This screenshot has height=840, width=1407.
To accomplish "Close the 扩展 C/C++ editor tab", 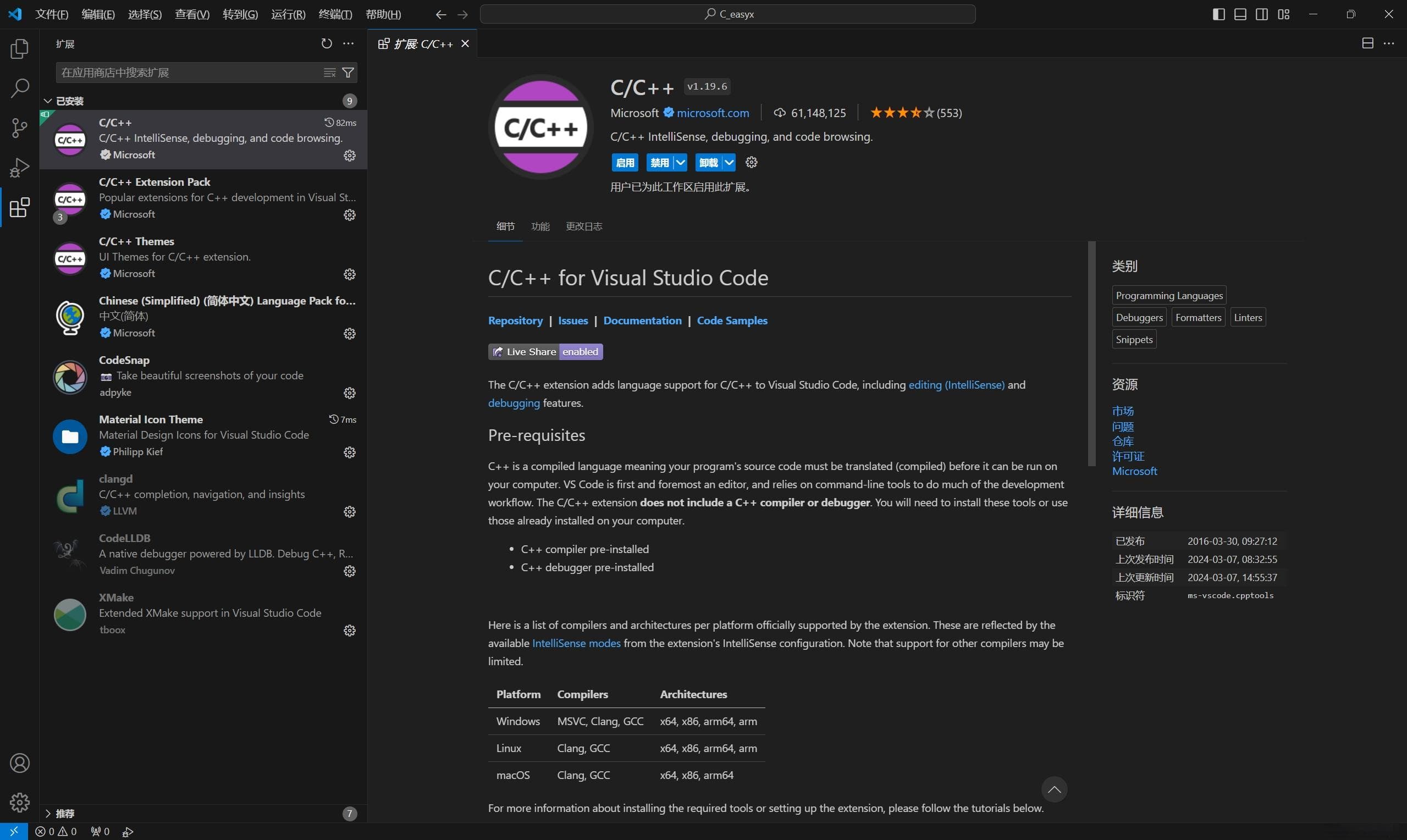I will pyautogui.click(x=465, y=43).
